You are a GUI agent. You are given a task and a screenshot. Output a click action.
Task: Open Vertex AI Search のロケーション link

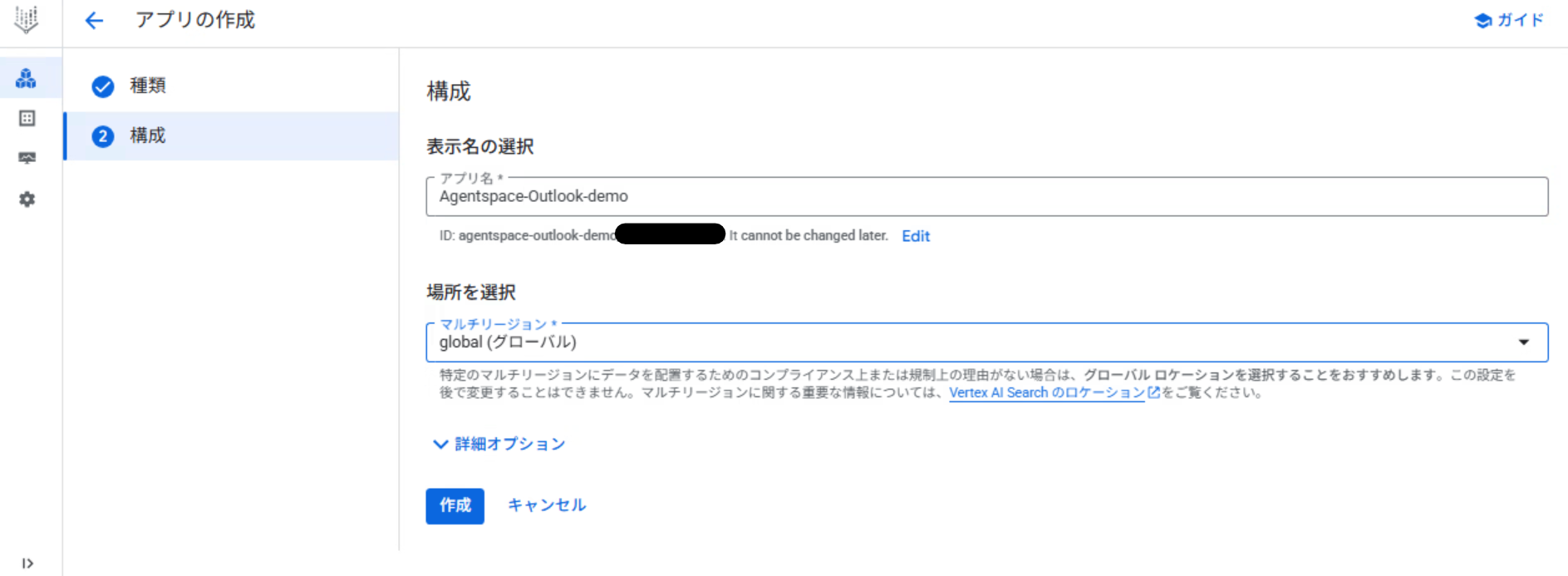[x=1046, y=393]
